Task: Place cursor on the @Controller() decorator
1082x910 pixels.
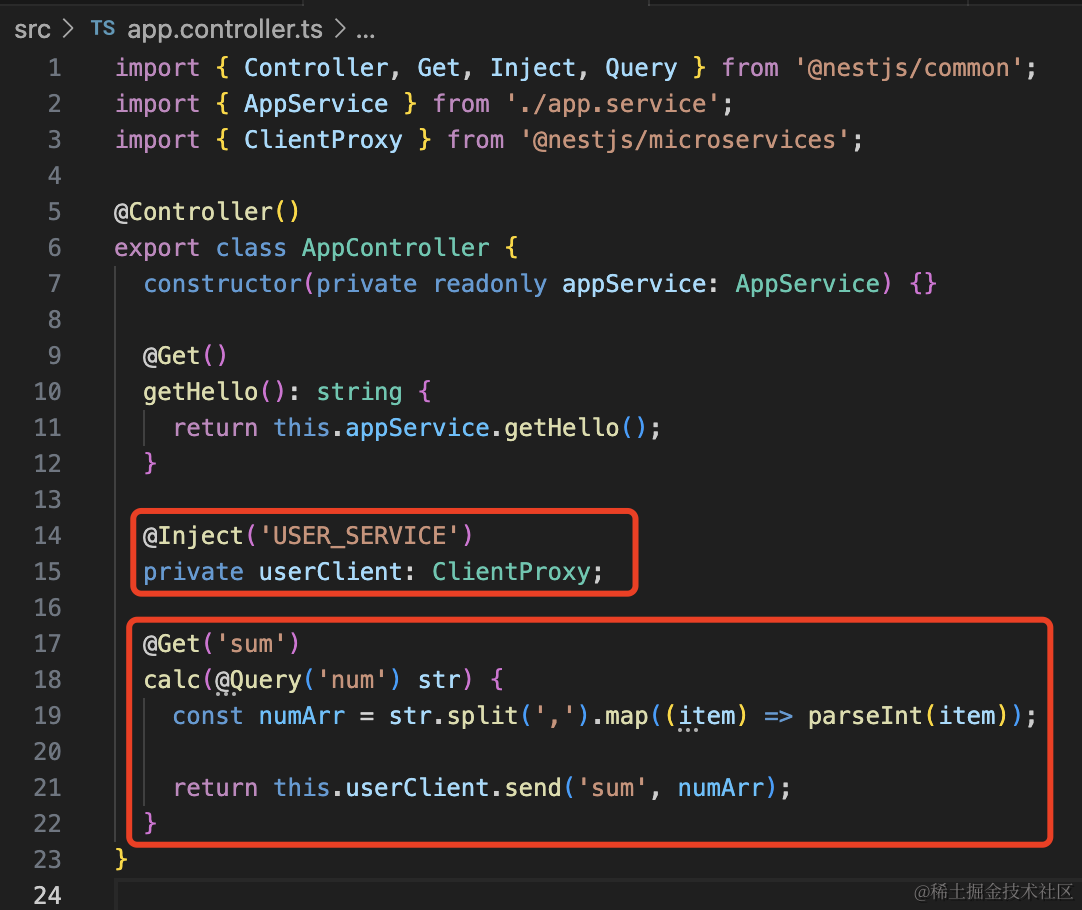Action: pyautogui.click(x=207, y=212)
